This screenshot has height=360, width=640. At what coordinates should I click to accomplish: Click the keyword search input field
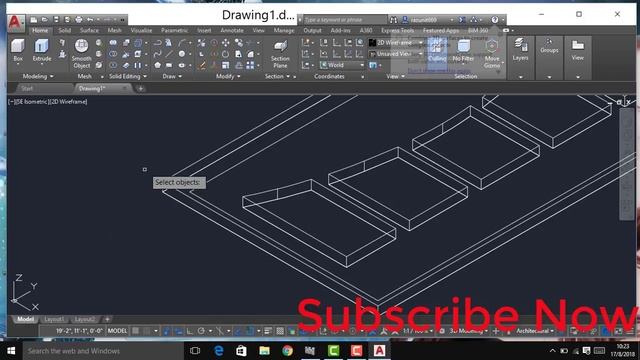click(x=344, y=20)
